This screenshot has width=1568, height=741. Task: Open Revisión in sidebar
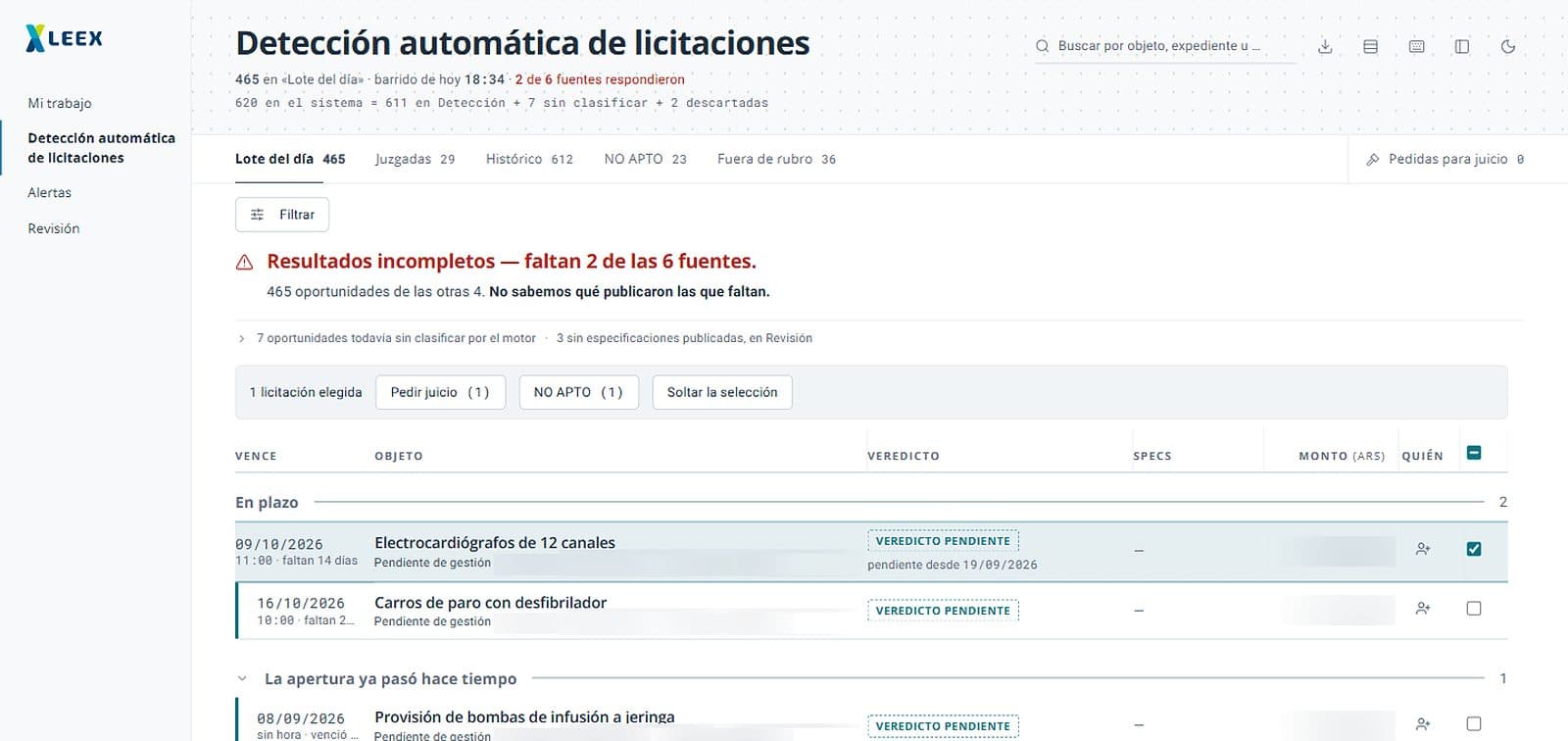(x=54, y=228)
